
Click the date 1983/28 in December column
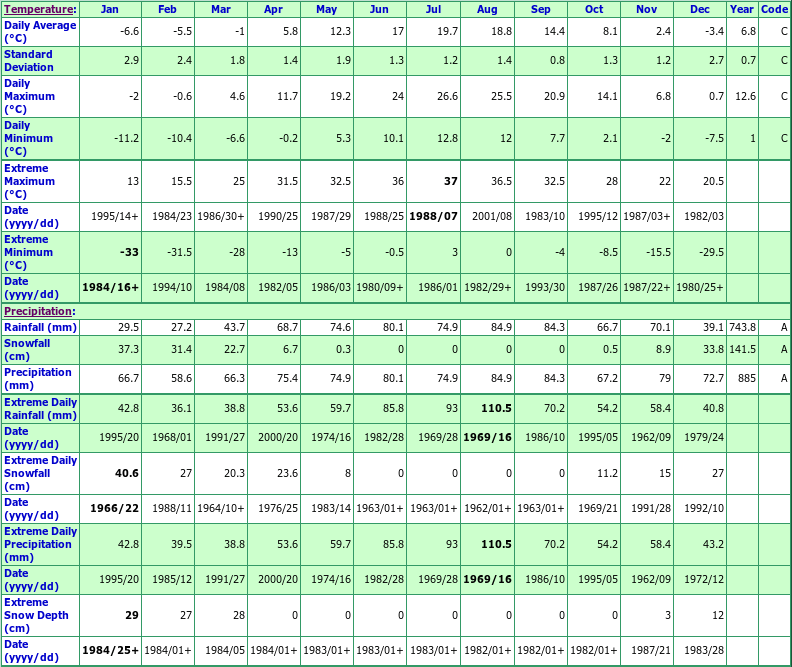(x=704, y=650)
